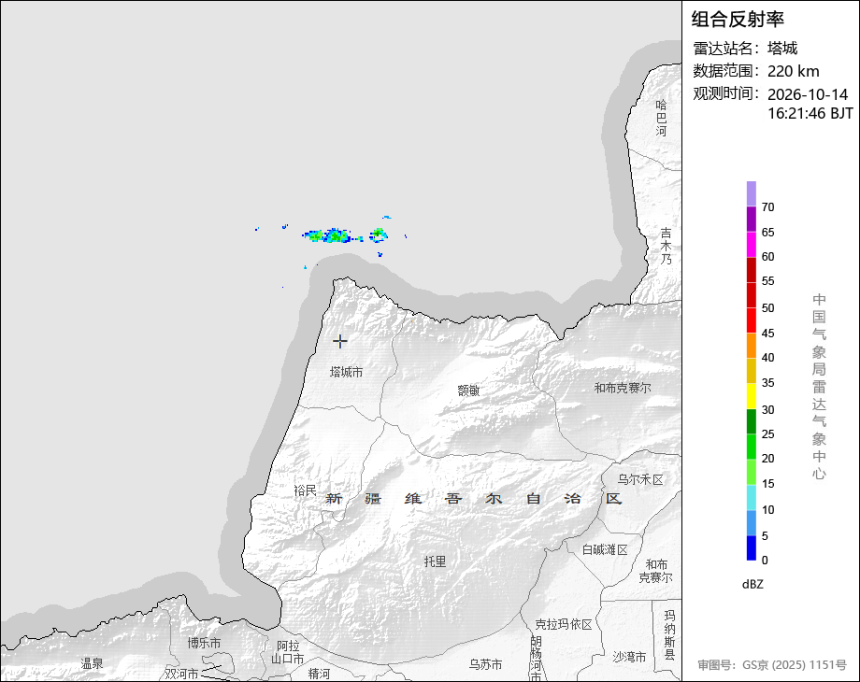The height and width of the screenshot is (682, 860).
Task: Click the dBZ unit label under the legend
Action: (x=752, y=584)
